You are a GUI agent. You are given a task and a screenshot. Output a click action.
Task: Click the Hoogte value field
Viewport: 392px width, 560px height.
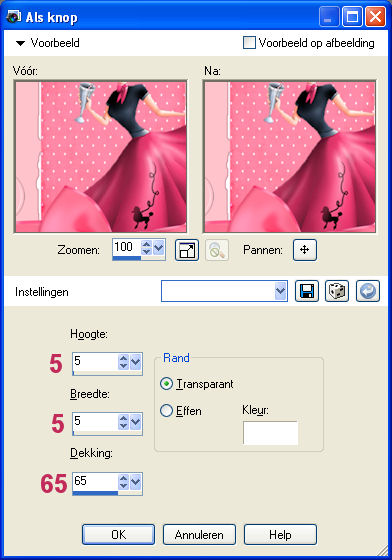[95, 361]
